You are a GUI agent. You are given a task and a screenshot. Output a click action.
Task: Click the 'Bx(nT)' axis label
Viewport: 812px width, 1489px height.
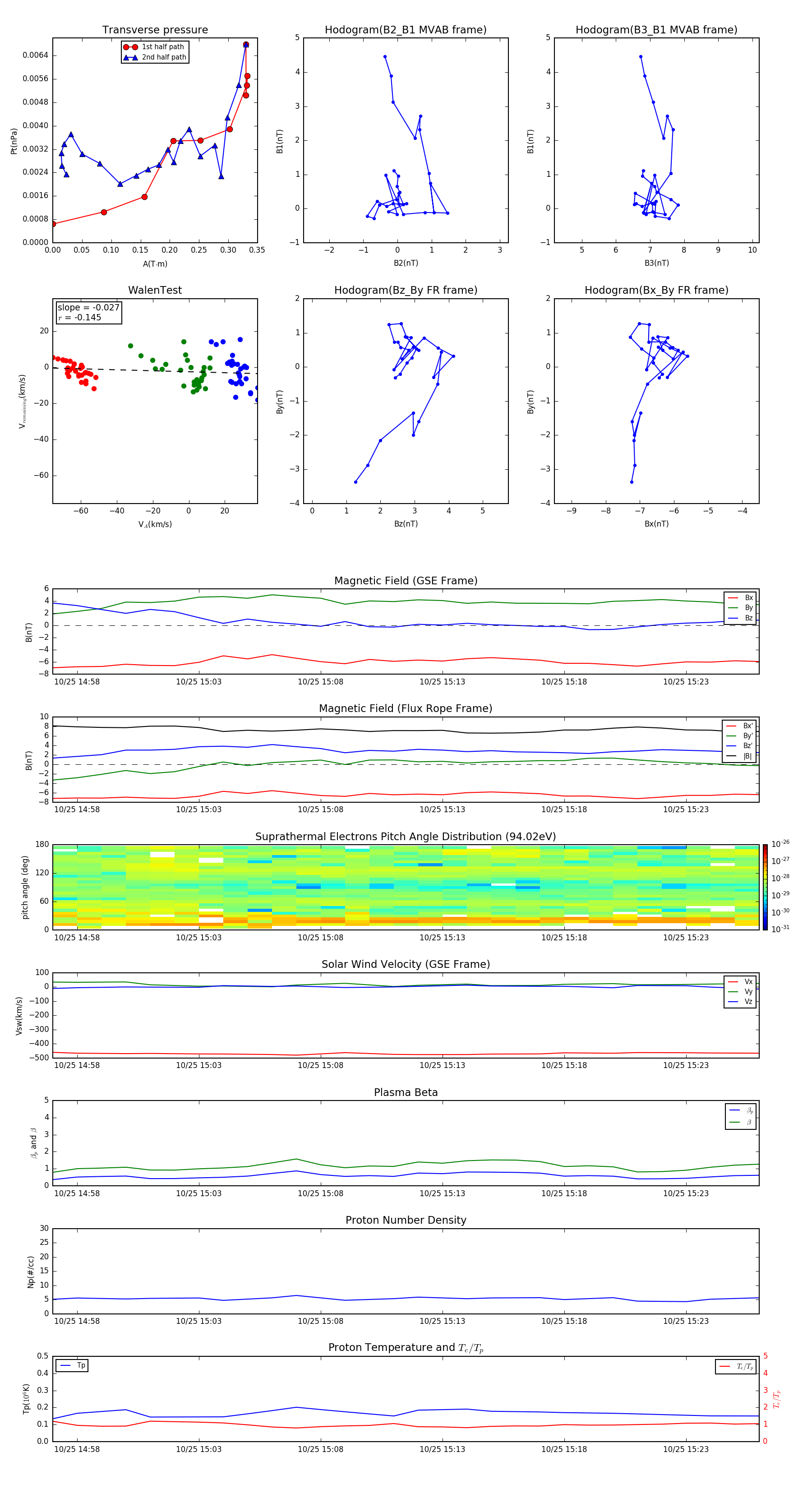click(656, 524)
